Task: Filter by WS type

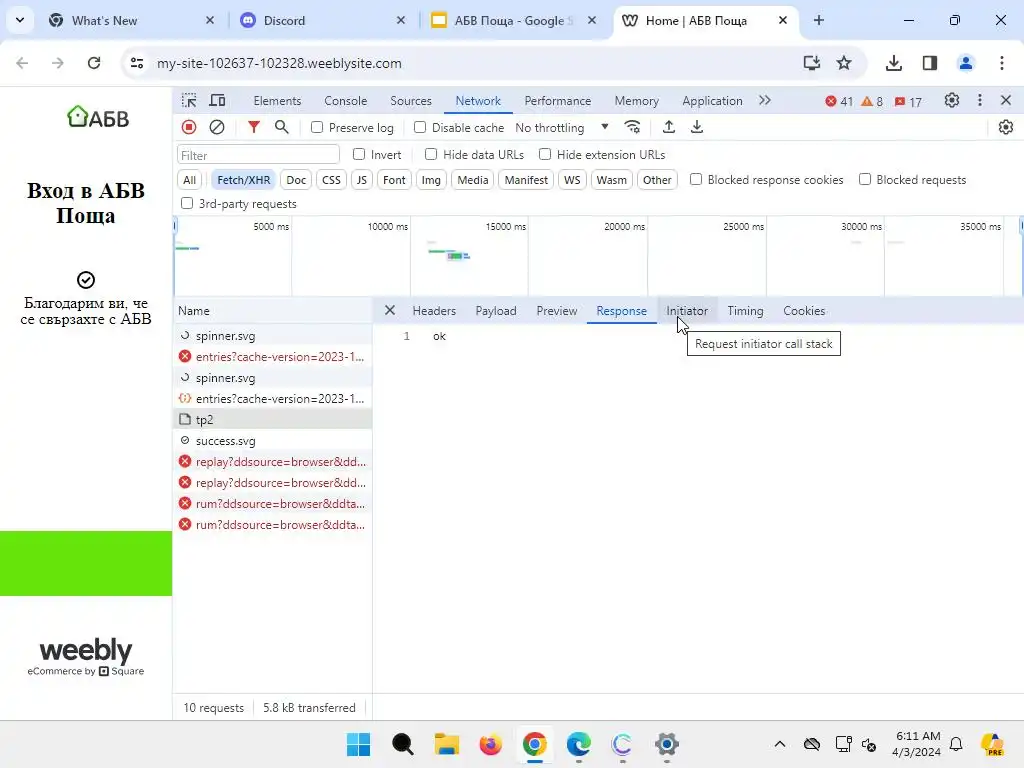Action: pos(572,180)
